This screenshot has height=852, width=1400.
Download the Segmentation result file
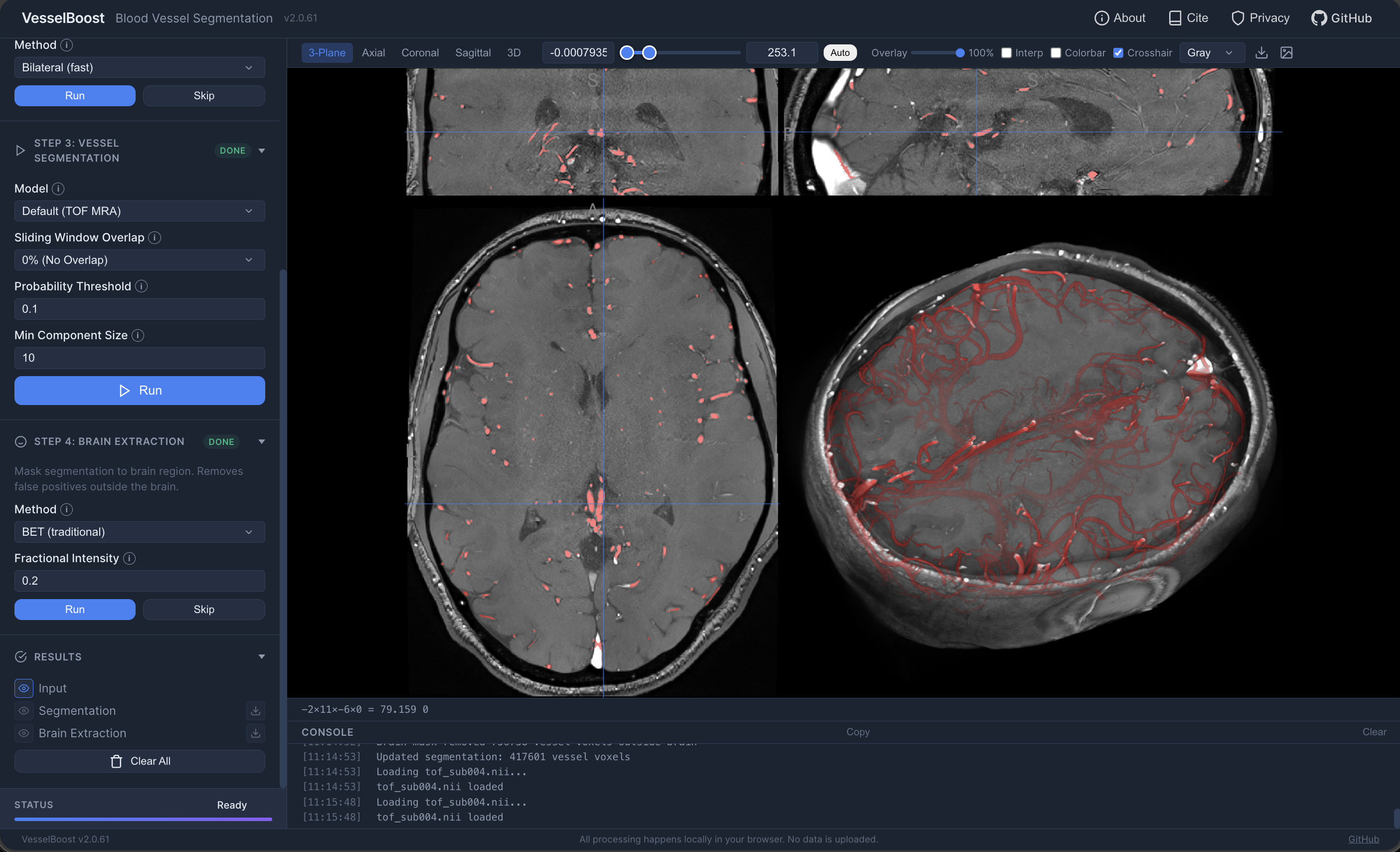pyautogui.click(x=256, y=710)
